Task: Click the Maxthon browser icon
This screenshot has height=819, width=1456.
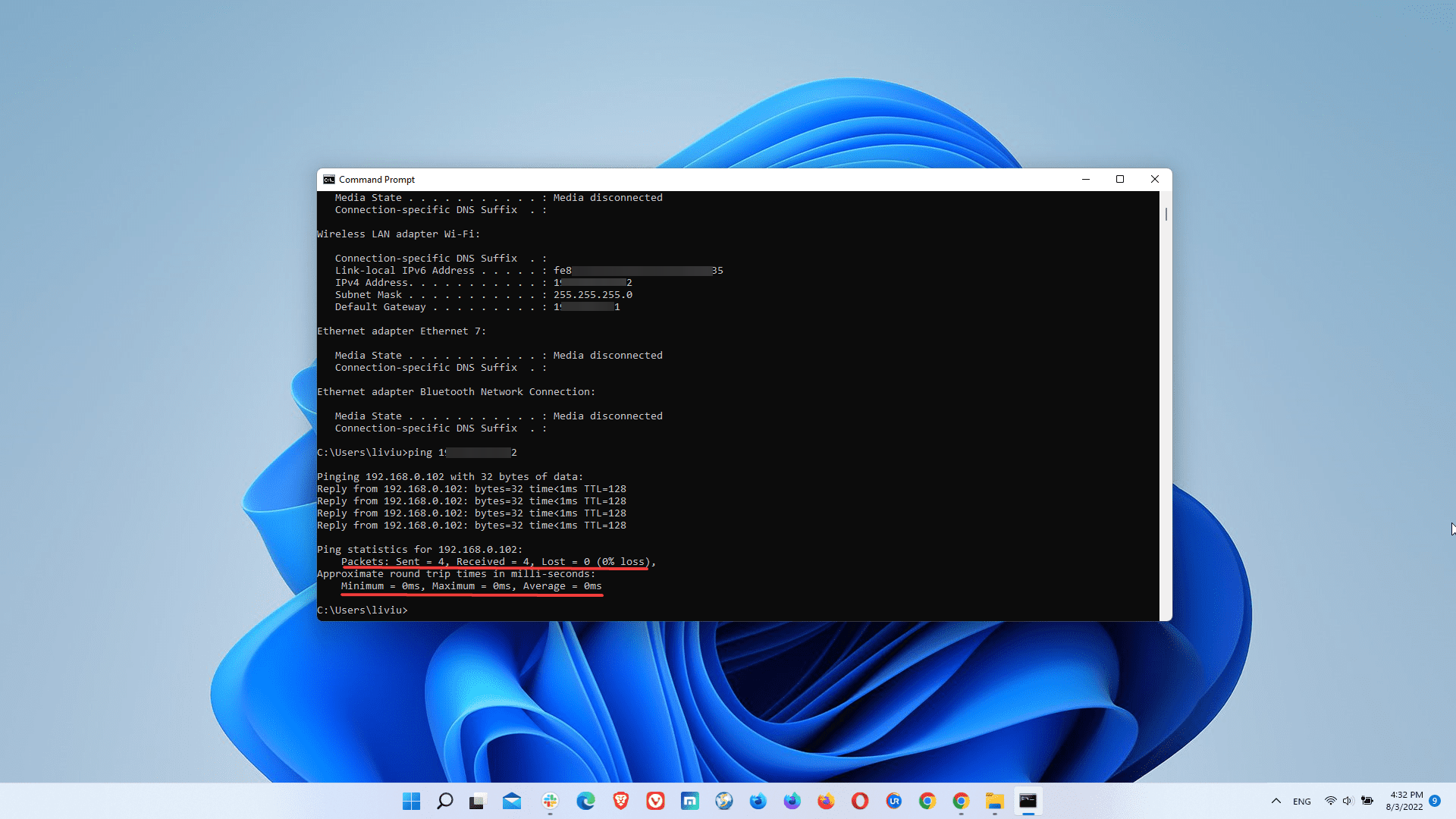Action: click(x=689, y=801)
